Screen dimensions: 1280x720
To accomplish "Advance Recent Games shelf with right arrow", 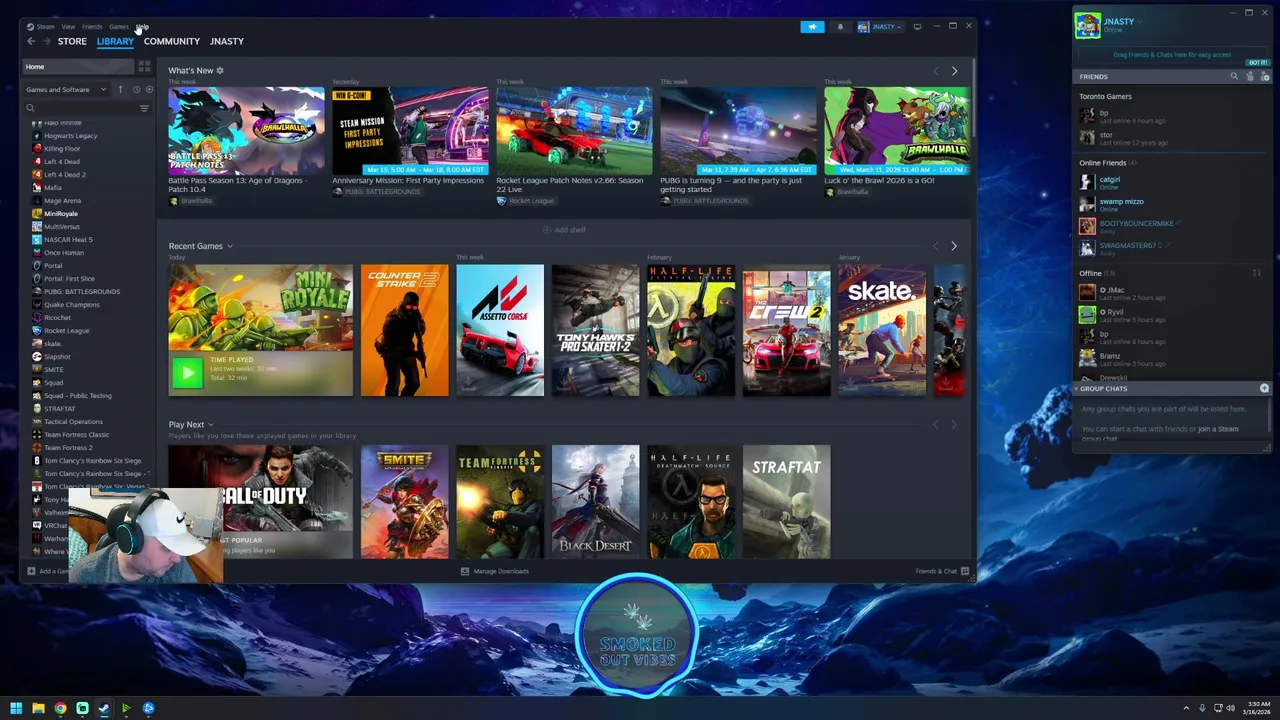I will [x=954, y=246].
